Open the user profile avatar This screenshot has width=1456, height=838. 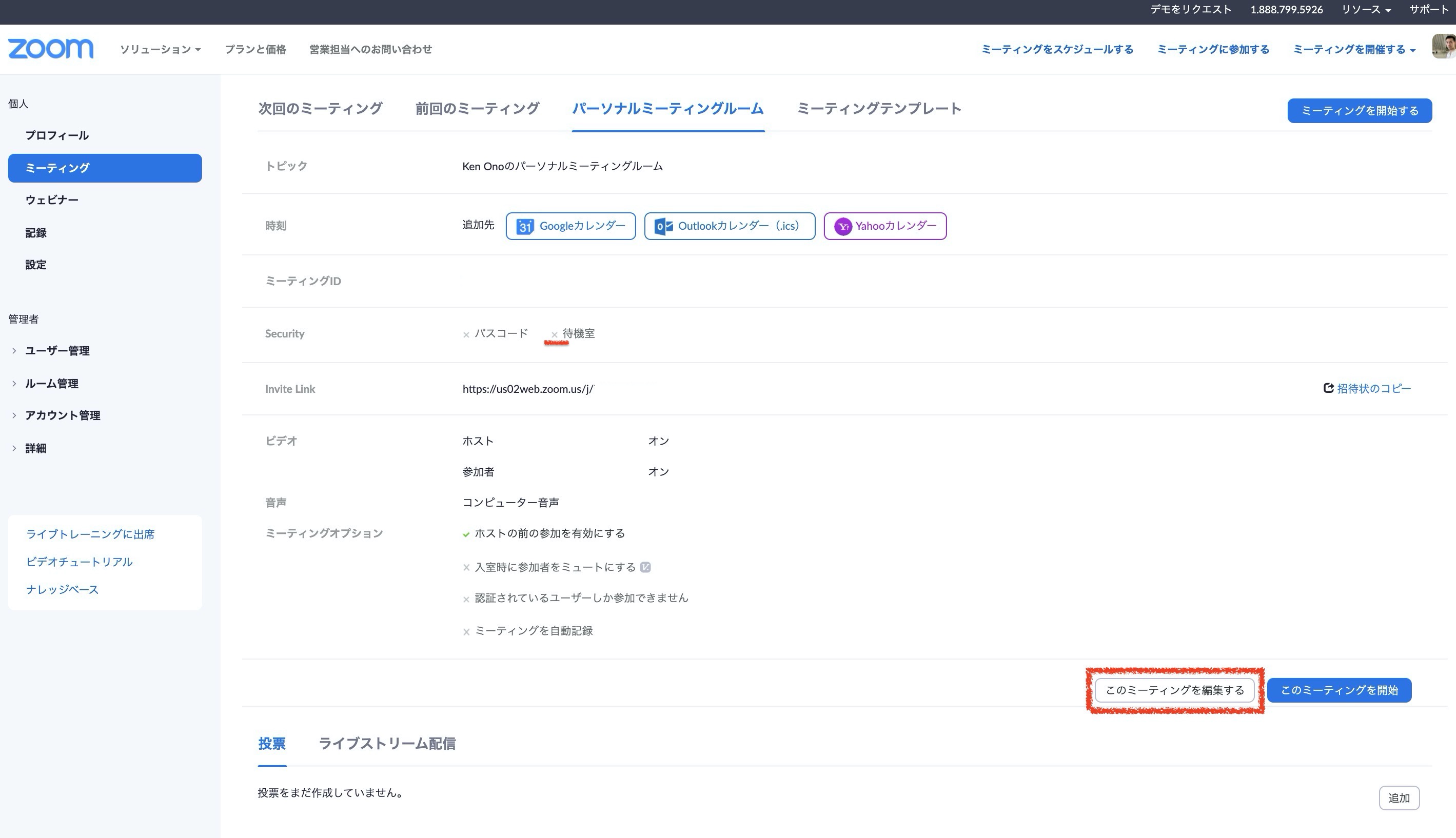point(1444,47)
